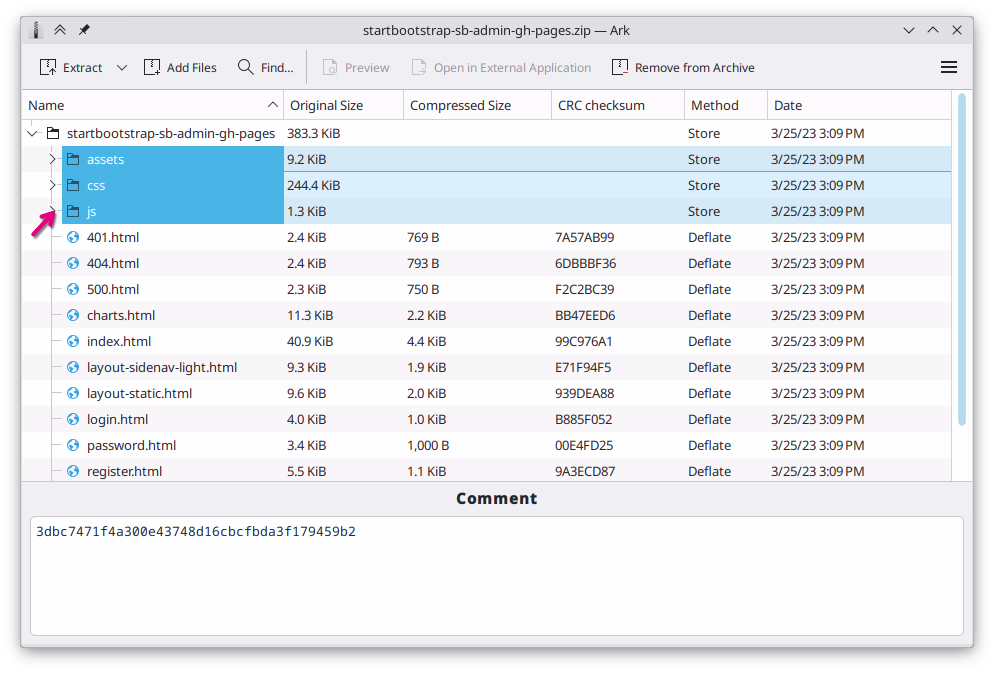Select the charts.html file entry

121,315
